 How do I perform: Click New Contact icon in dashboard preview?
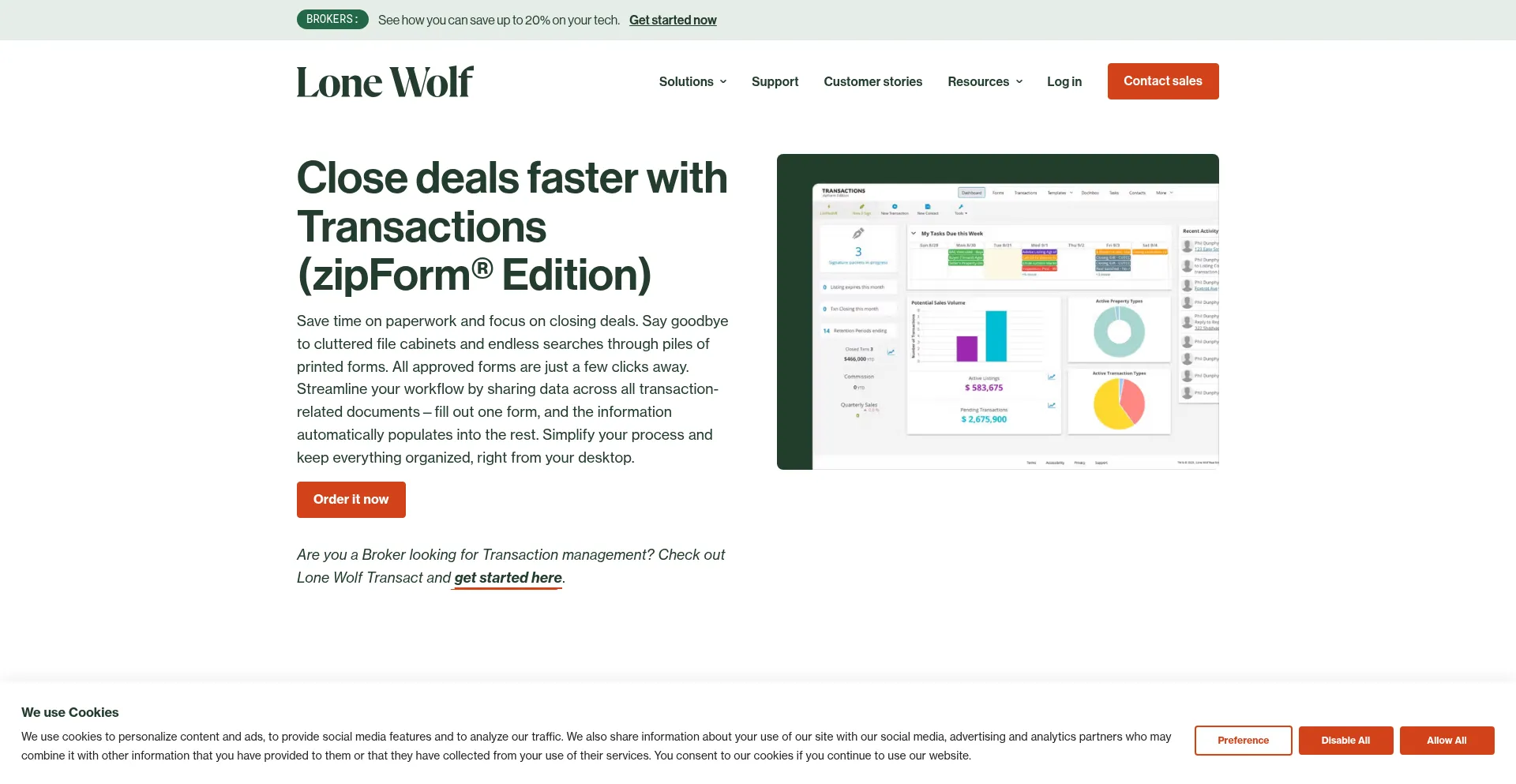[928, 207]
